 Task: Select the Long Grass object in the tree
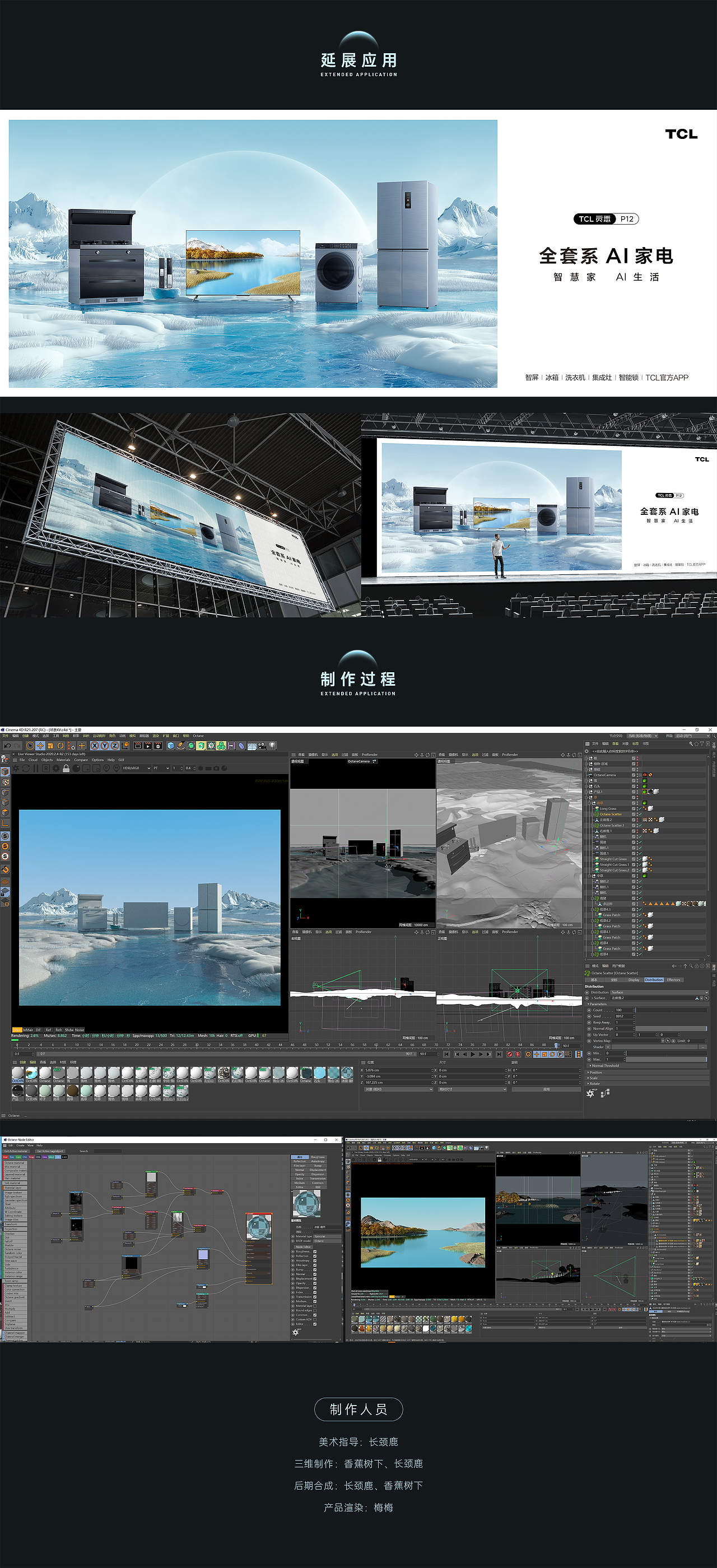(609, 809)
